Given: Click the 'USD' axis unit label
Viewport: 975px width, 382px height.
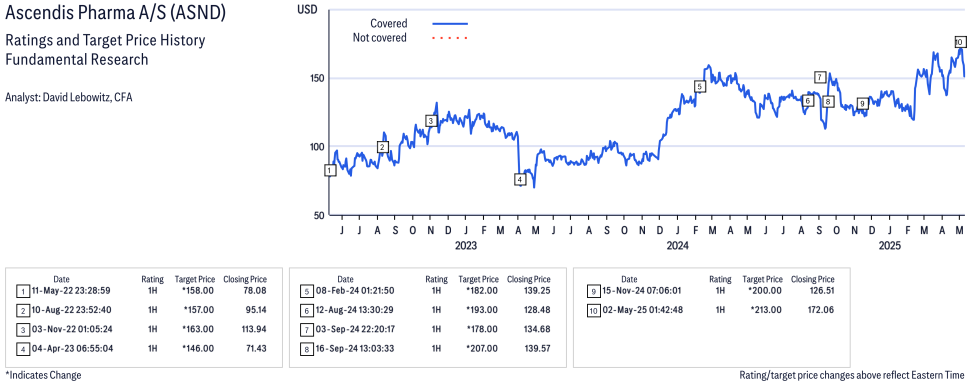Looking at the screenshot, I should (x=307, y=9).
